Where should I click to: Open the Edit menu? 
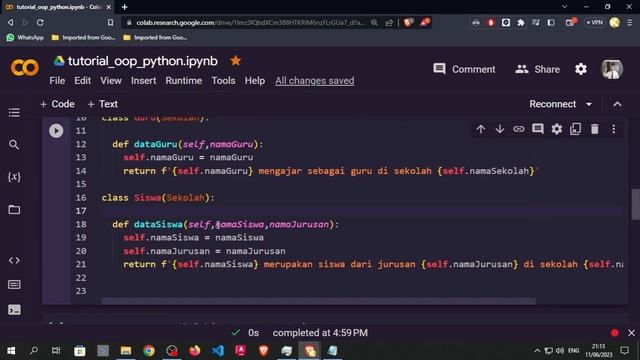tap(82, 81)
